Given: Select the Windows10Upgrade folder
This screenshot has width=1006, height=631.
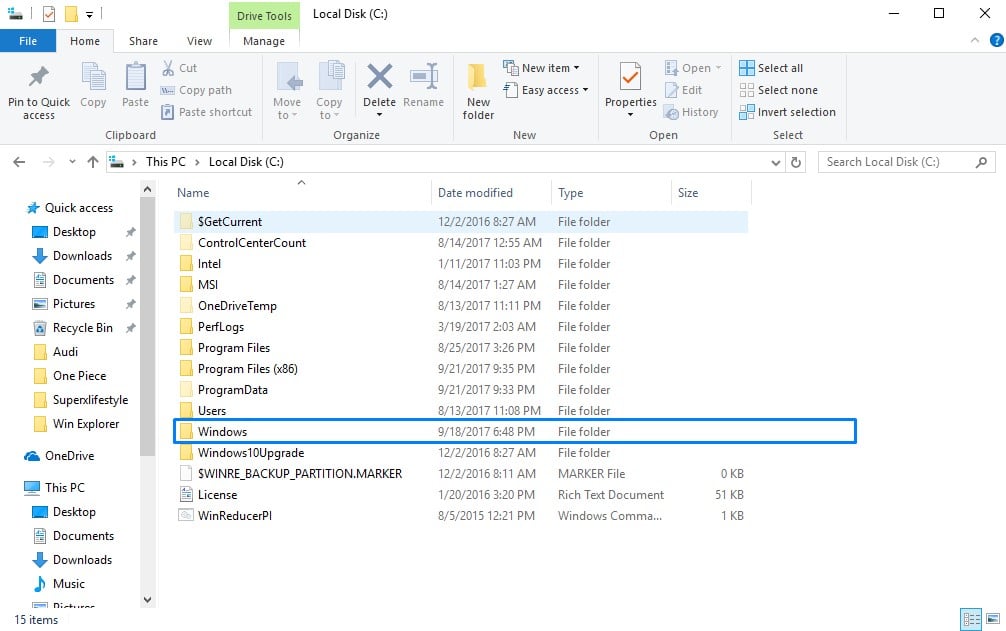Looking at the screenshot, I should [461, 453].
